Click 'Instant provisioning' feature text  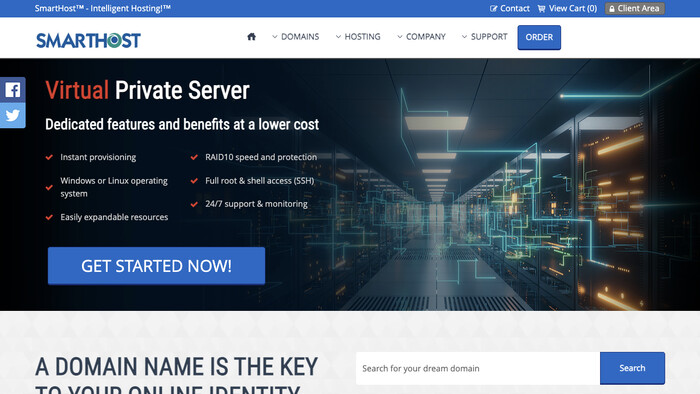click(x=98, y=157)
